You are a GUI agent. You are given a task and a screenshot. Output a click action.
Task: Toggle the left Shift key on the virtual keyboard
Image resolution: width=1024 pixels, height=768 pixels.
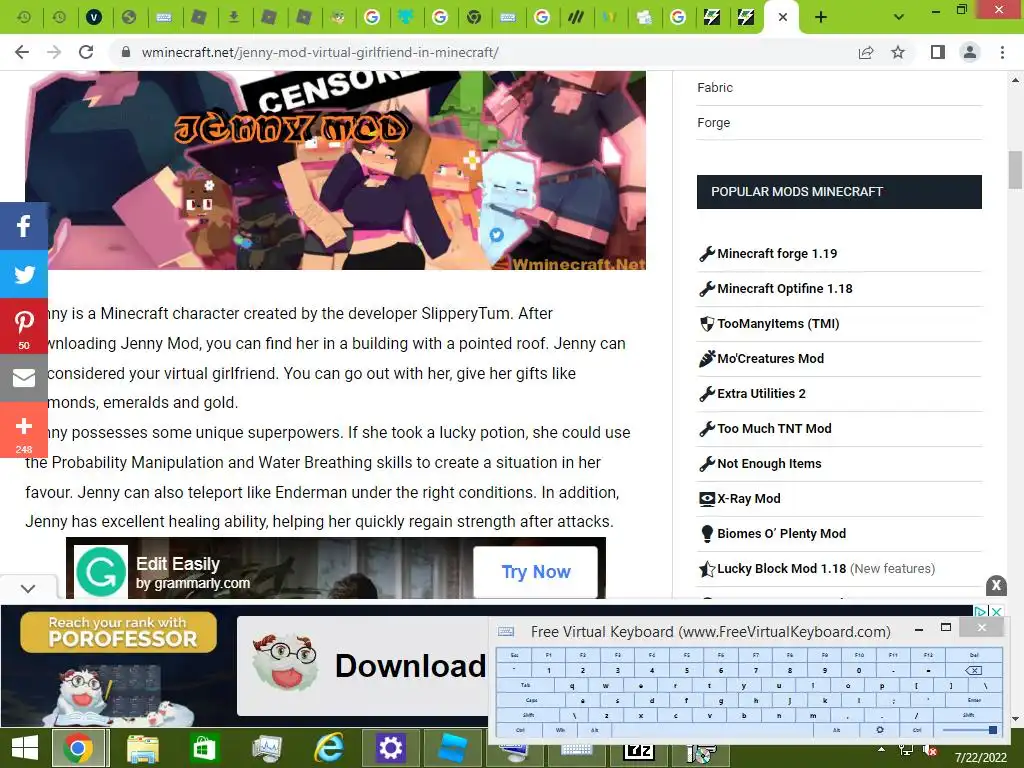tap(528, 715)
